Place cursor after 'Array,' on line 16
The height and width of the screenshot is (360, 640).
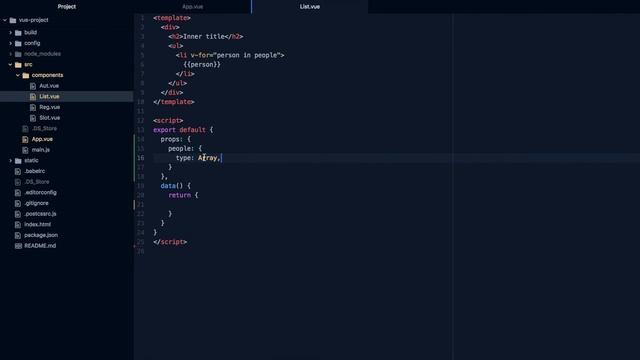pos(221,158)
